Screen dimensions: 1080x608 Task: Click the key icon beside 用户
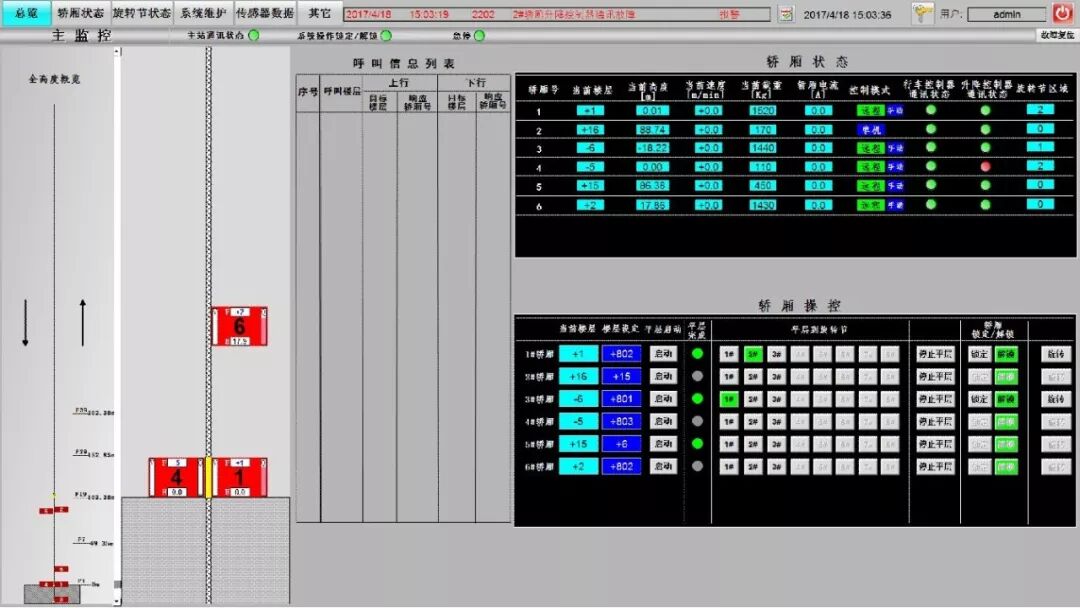pyautogui.click(x=922, y=14)
